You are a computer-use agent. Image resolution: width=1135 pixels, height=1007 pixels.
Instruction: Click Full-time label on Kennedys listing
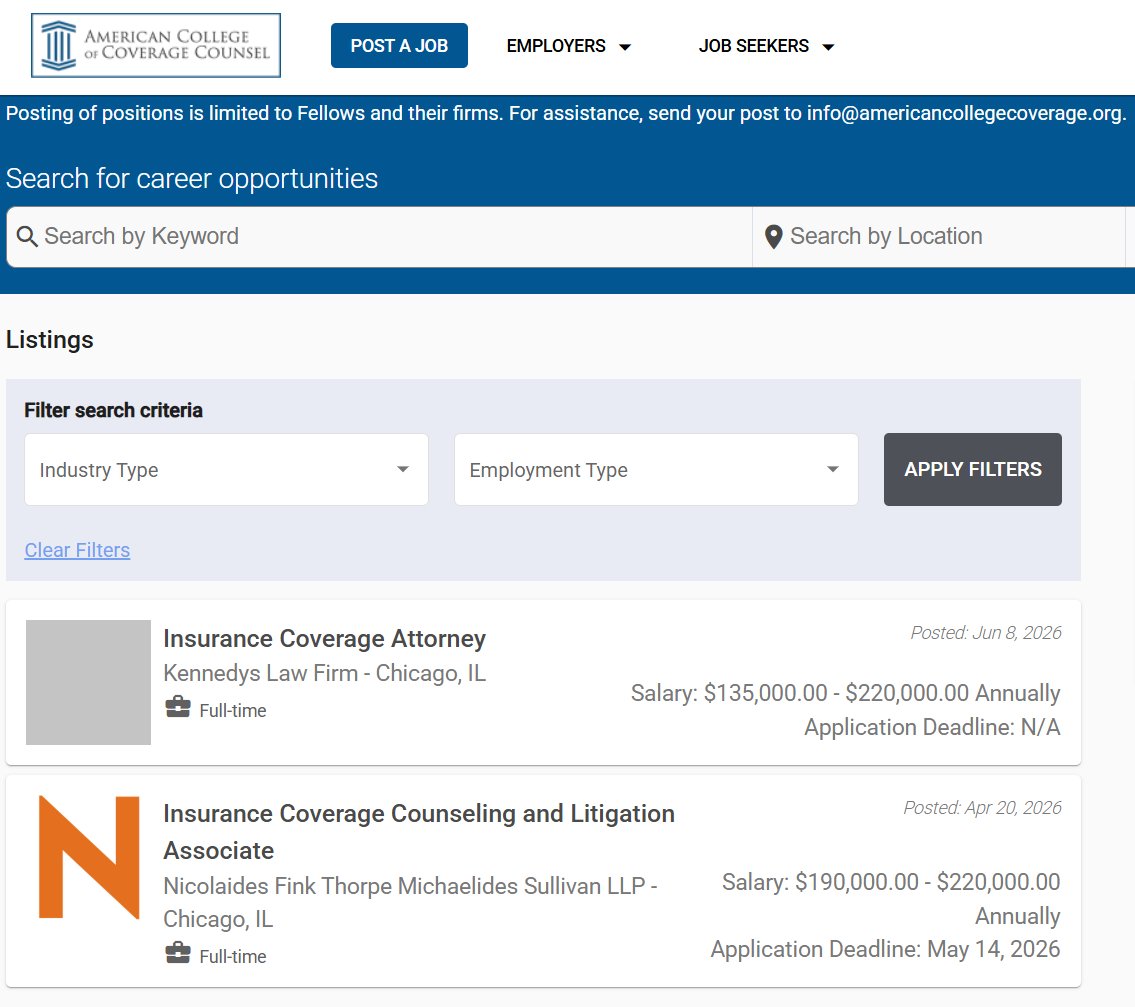tap(233, 711)
